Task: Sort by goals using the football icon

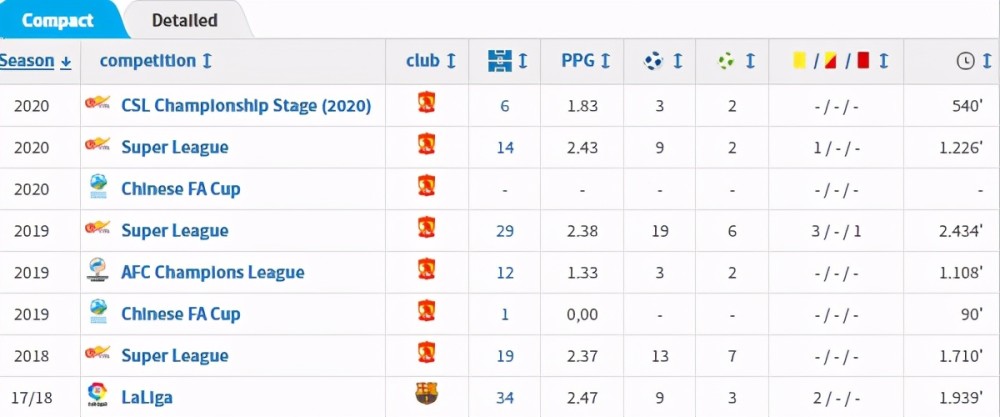Action: pos(654,61)
